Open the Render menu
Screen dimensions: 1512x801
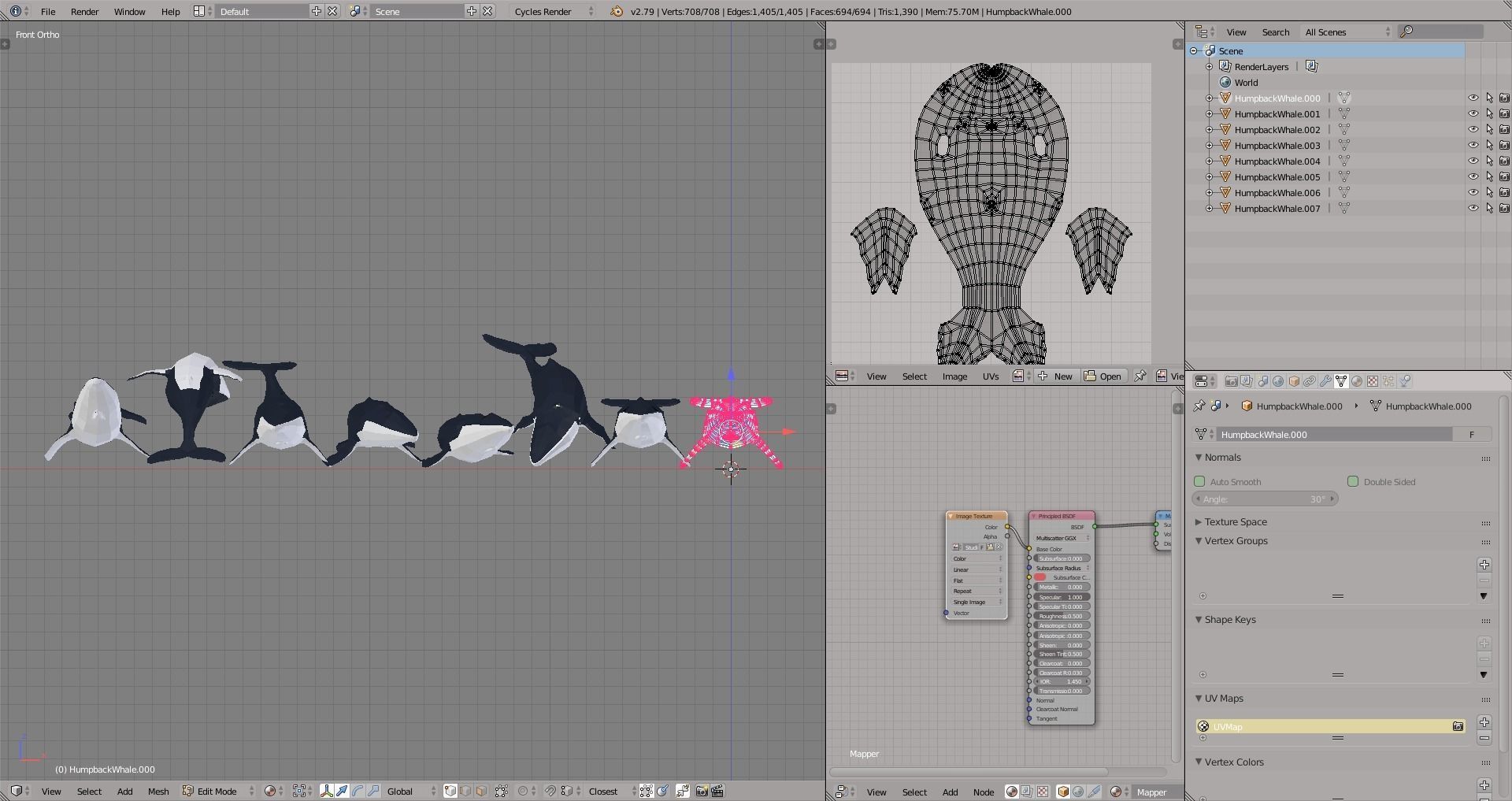coord(84,12)
